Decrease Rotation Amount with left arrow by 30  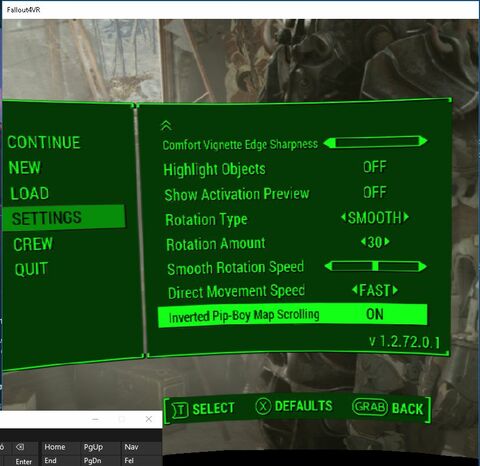[363, 241]
